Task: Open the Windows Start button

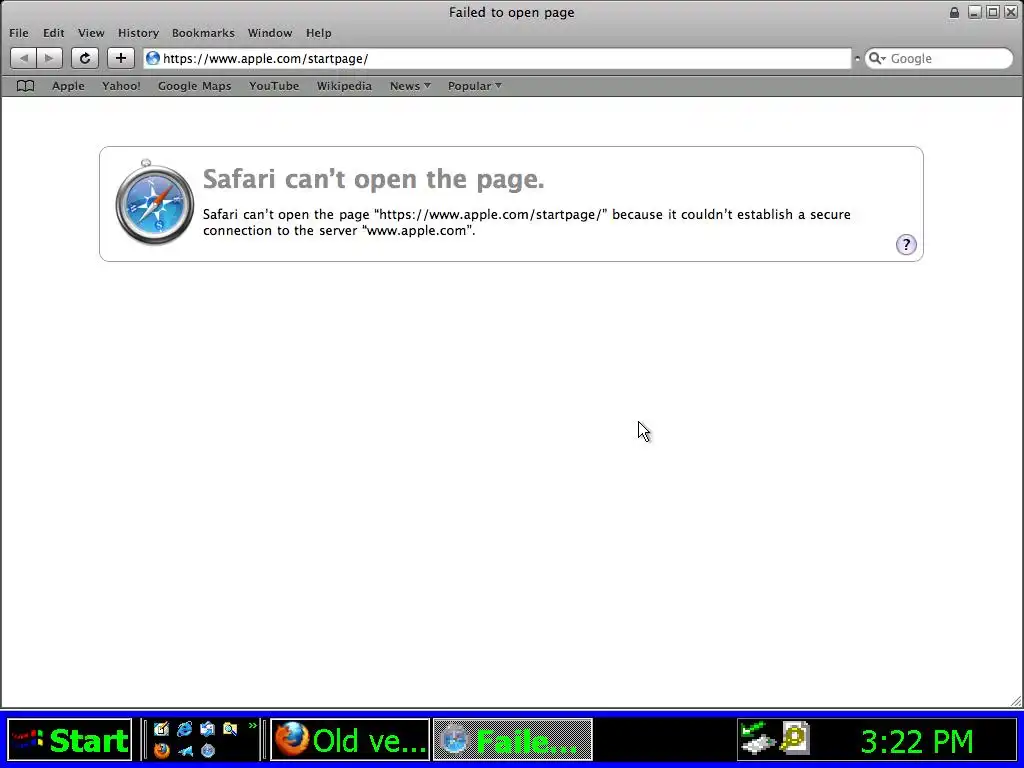Action: point(70,740)
